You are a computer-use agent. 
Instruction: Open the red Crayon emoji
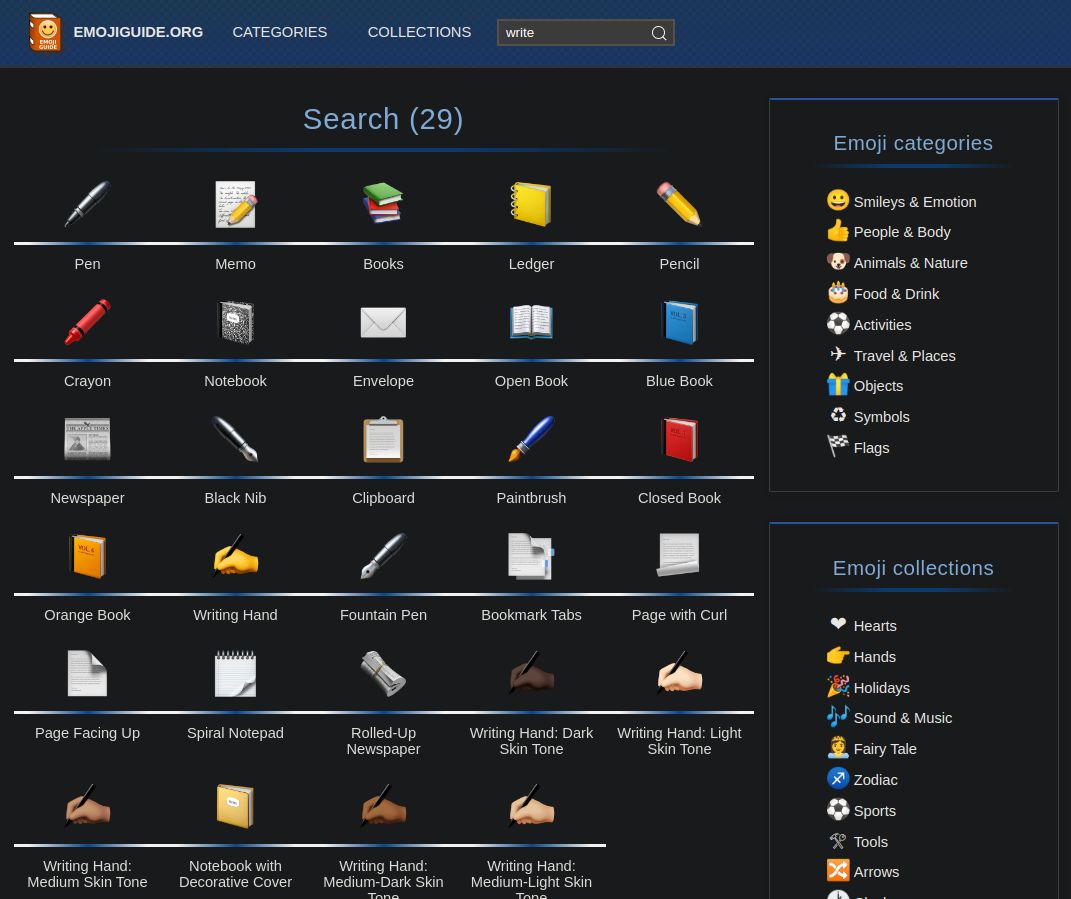[87, 322]
